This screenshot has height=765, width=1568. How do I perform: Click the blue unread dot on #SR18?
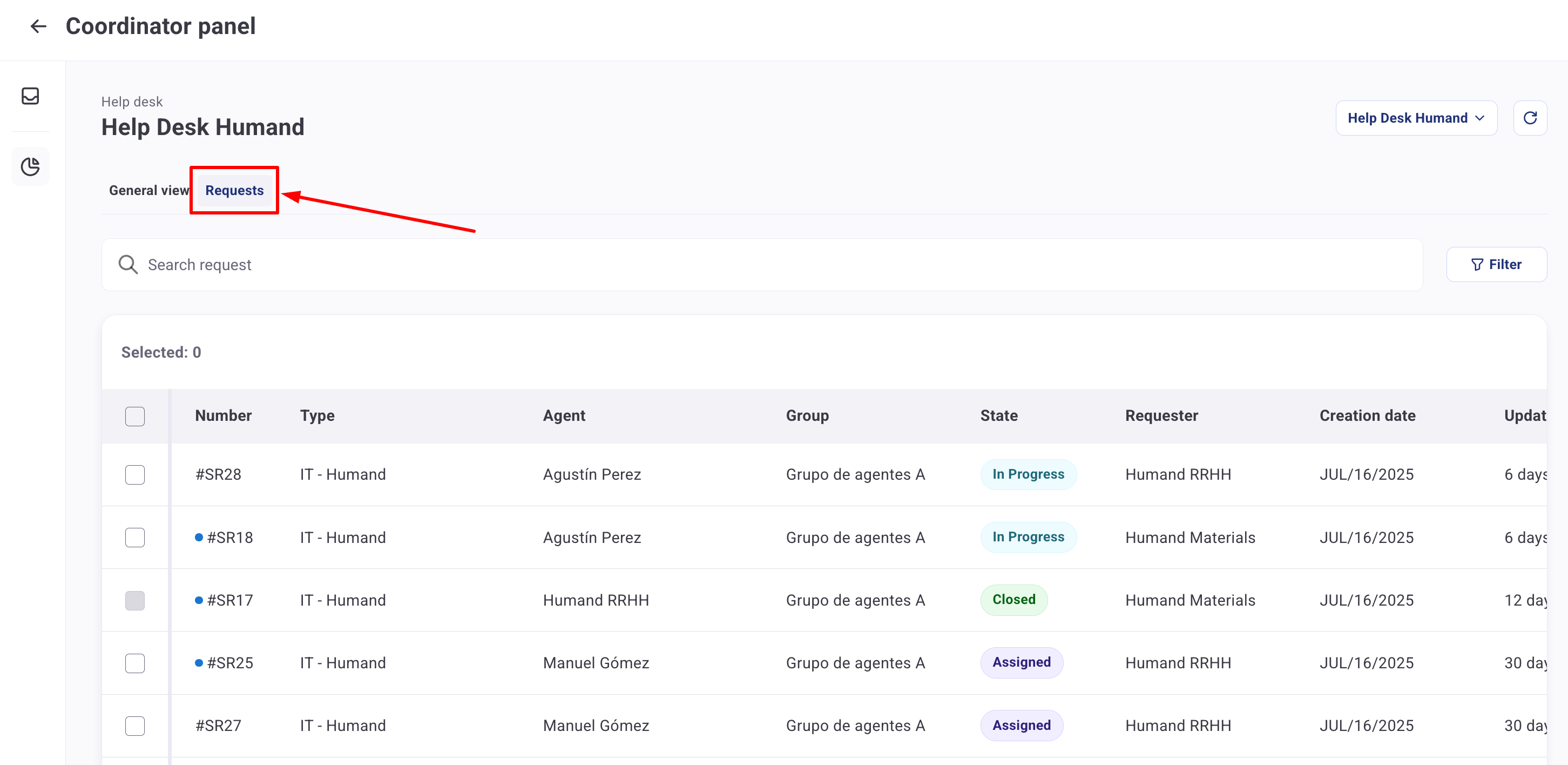pyautogui.click(x=199, y=537)
